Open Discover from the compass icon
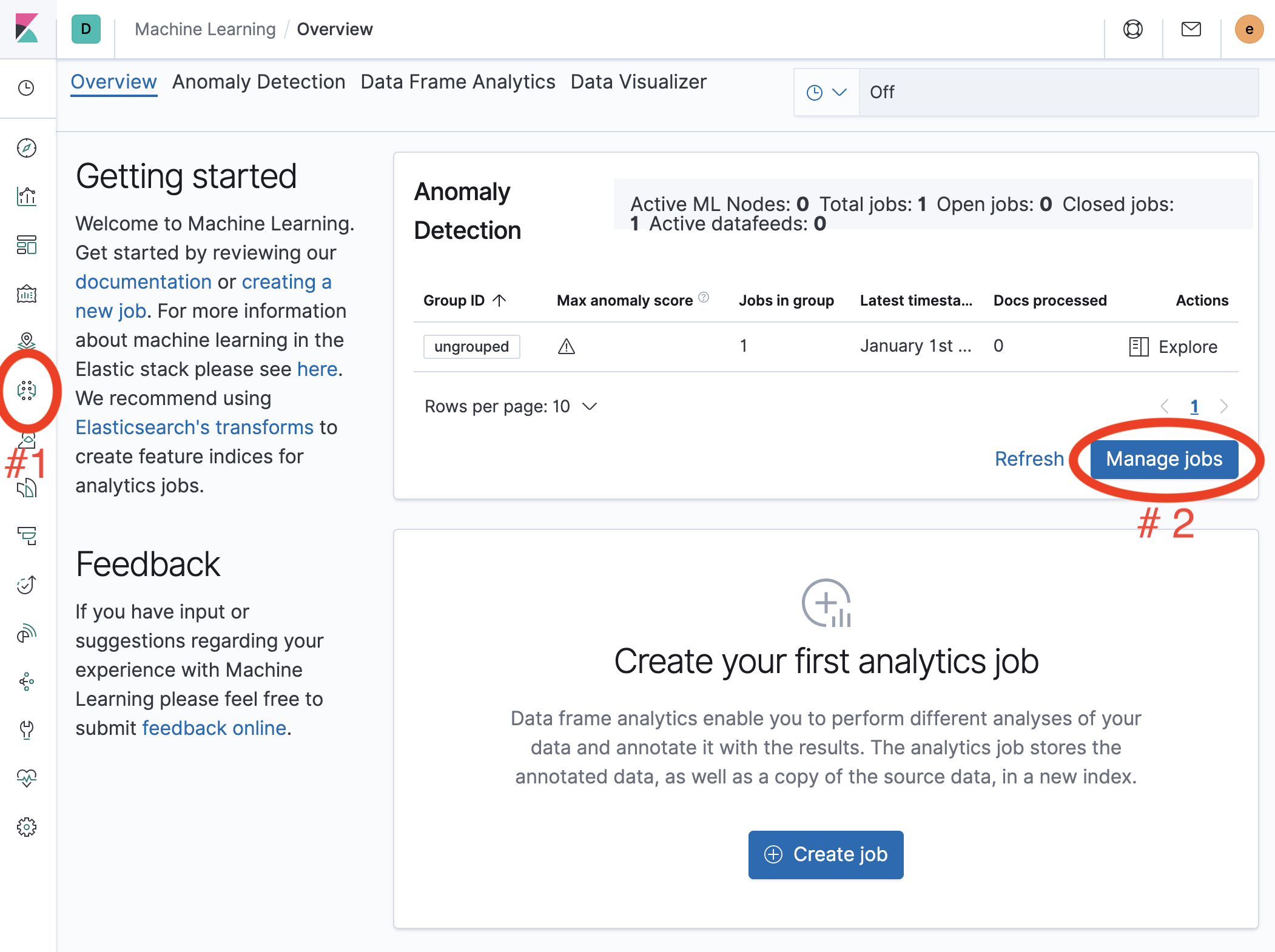This screenshot has height=952, width=1275. 27,148
